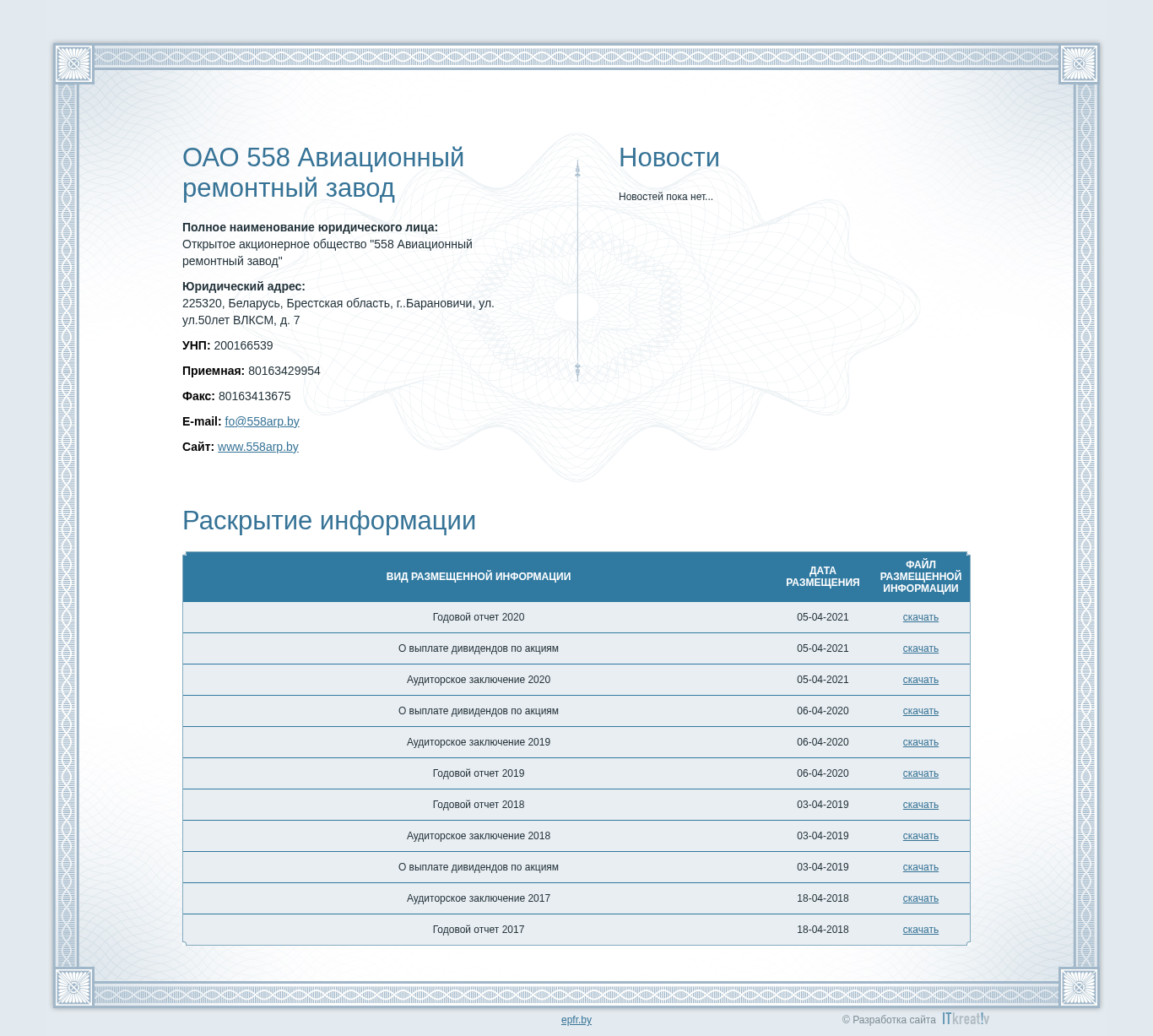Download О выплате дивидендов dated 05-04-2021
This screenshot has width=1153, height=1036.
click(920, 648)
